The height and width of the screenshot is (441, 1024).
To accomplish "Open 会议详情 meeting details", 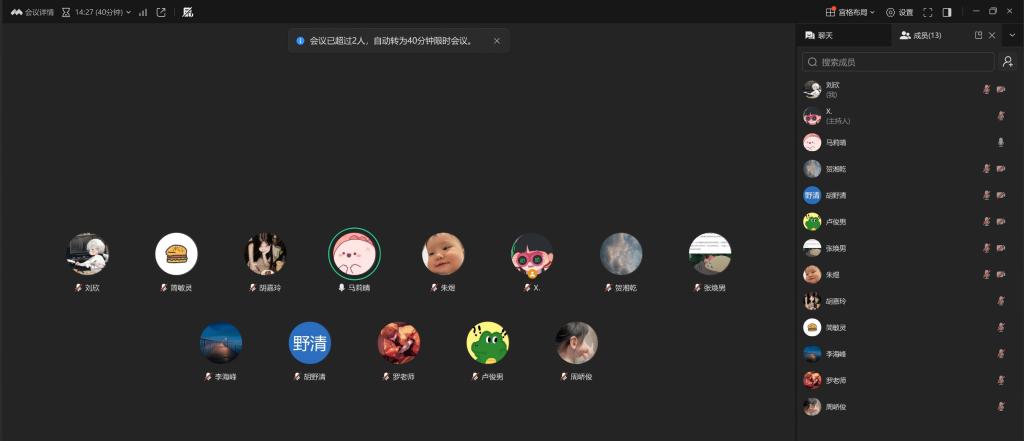I will (34, 12).
